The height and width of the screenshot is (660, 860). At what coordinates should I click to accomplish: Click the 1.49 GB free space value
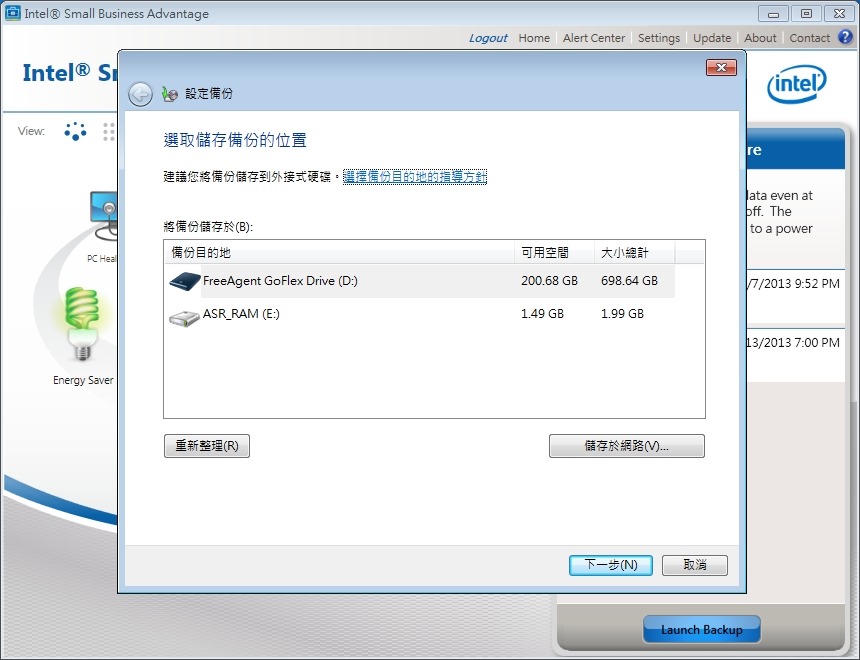coord(542,314)
